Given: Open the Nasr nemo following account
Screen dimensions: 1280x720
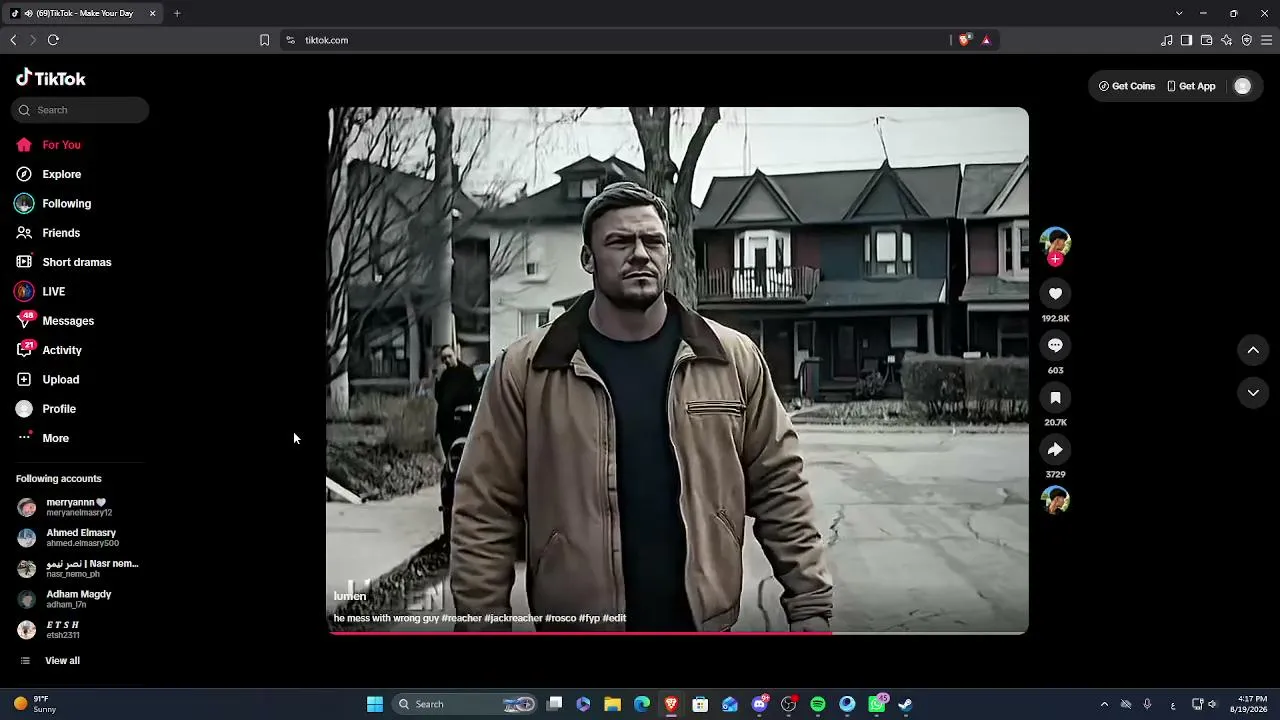Looking at the screenshot, I should point(78,568).
